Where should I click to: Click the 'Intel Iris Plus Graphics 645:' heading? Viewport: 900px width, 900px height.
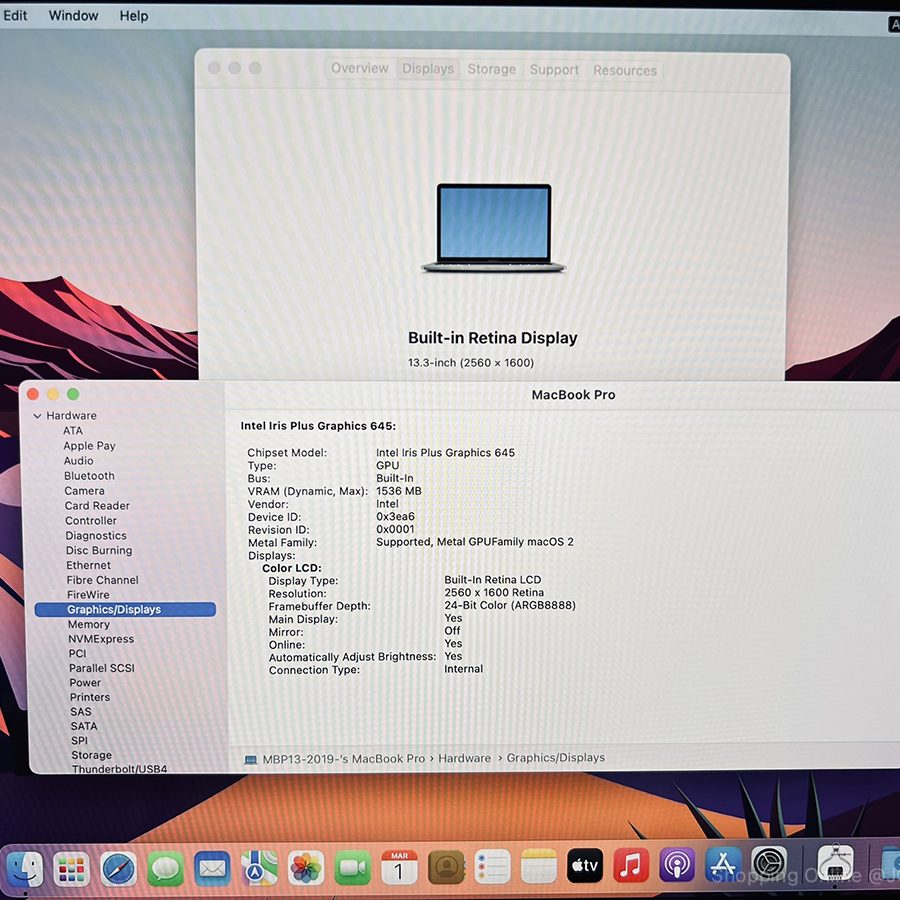point(318,426)
